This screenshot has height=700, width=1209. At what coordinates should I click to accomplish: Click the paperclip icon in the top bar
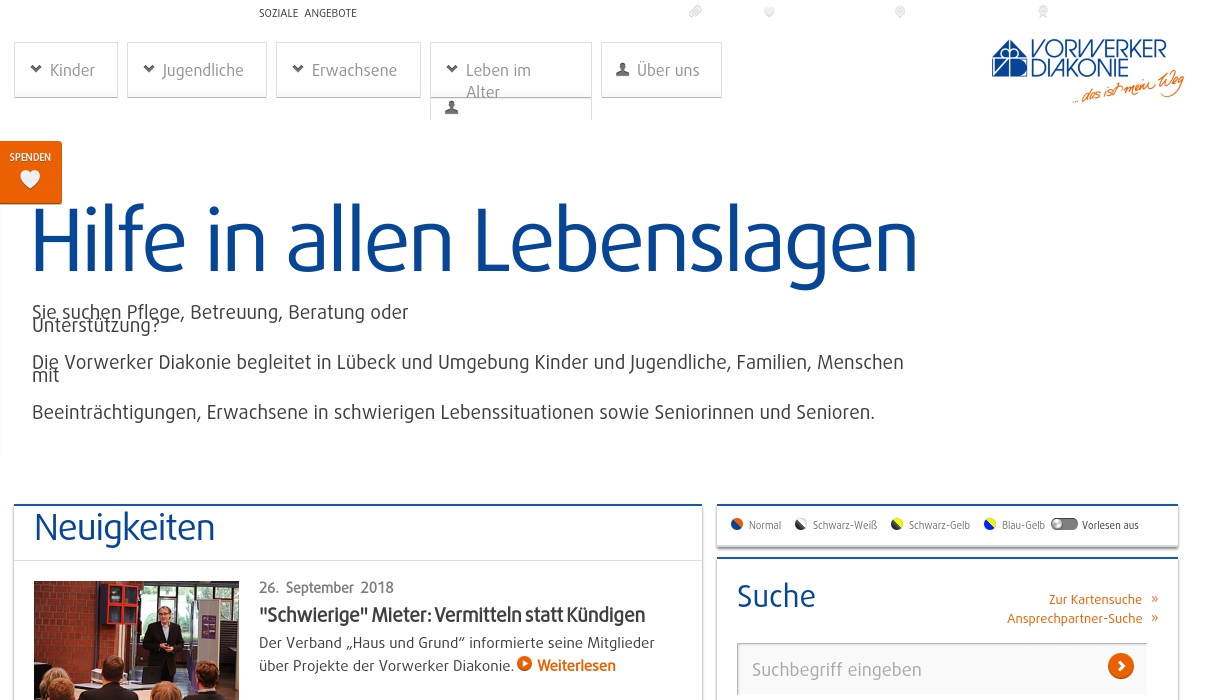click(695, 12)
